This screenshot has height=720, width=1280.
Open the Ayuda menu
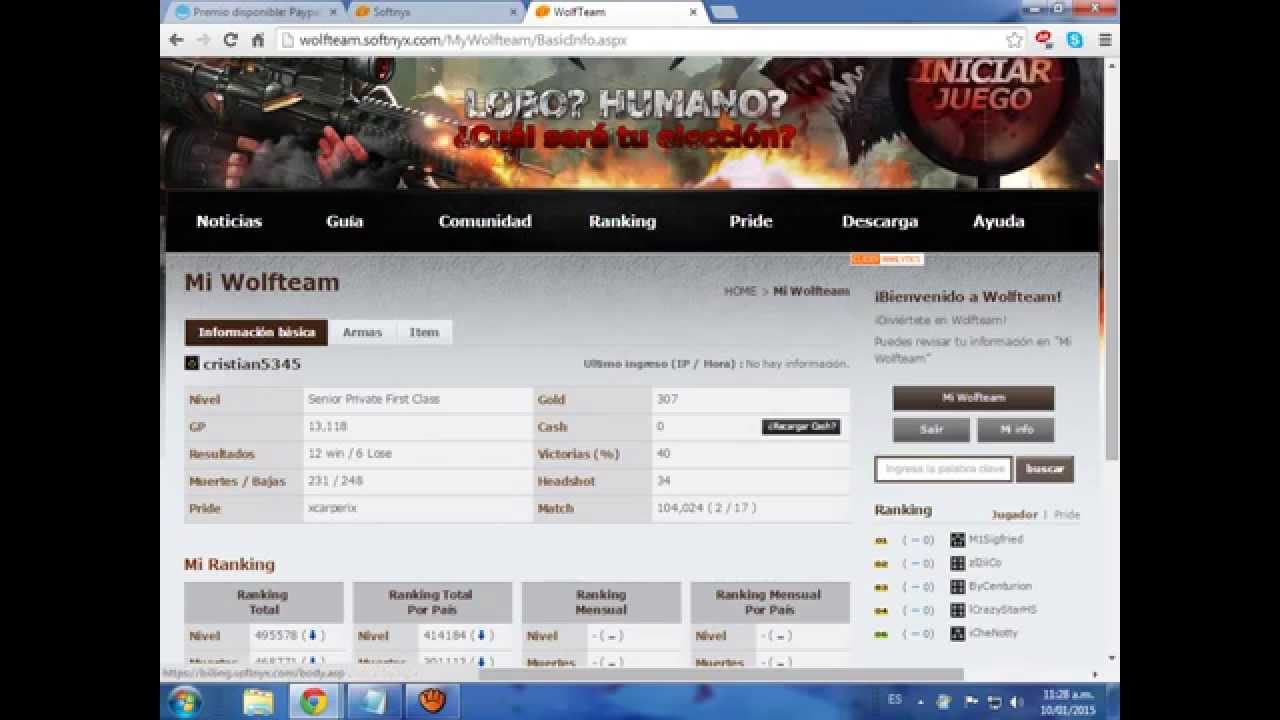(x=999, y=221)
